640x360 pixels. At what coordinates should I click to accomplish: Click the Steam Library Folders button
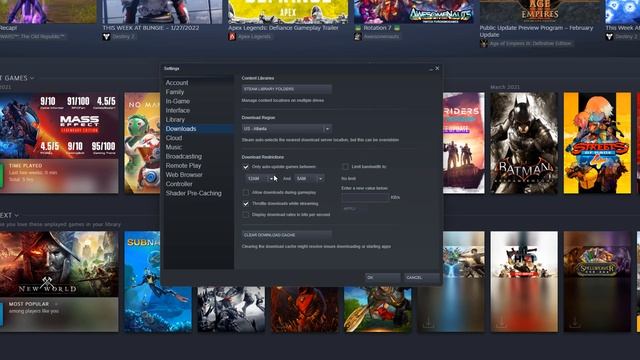point(287,89)
